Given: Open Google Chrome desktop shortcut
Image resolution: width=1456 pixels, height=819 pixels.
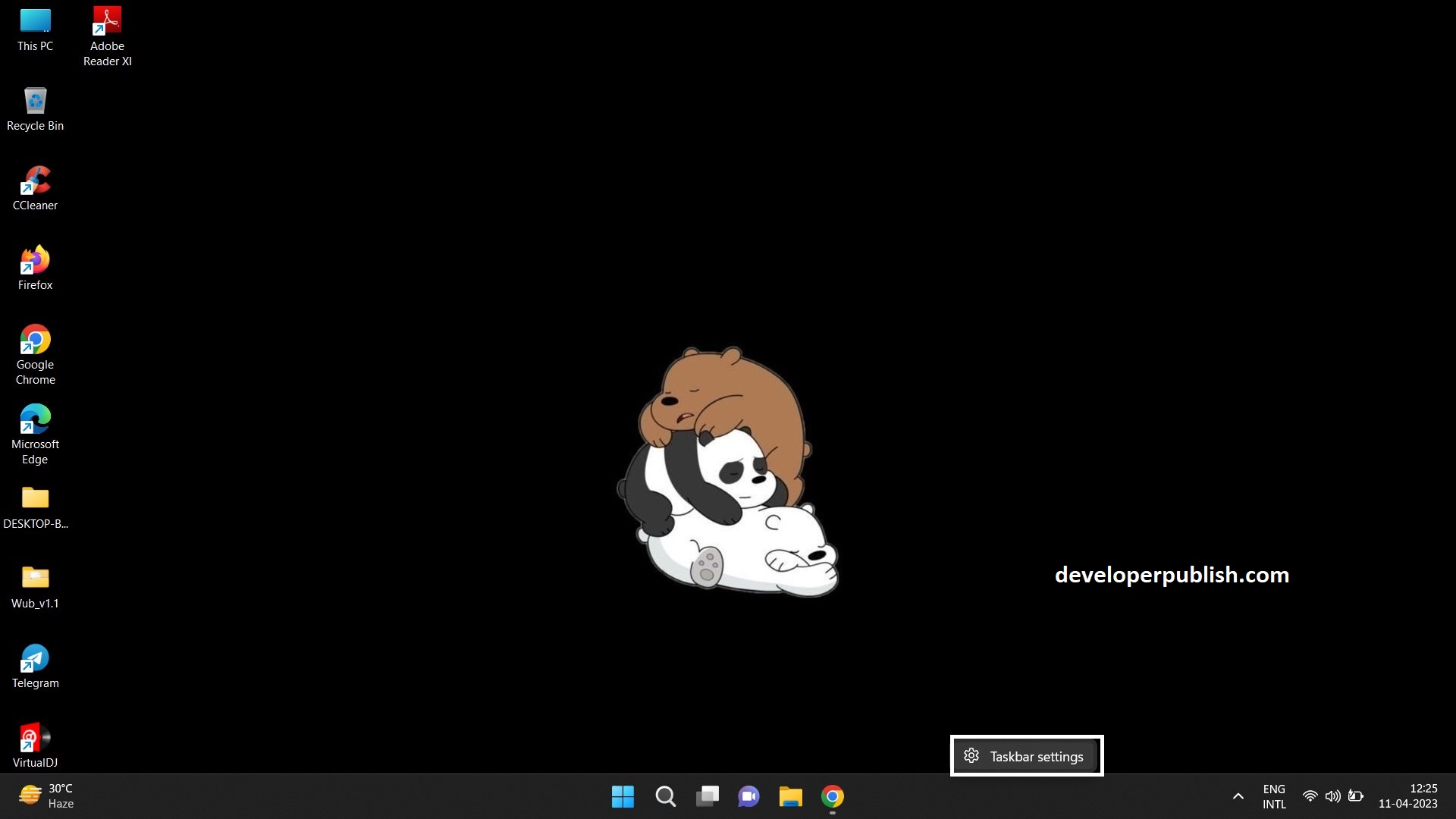Looking at the screenshot, I should pos(35,339).
